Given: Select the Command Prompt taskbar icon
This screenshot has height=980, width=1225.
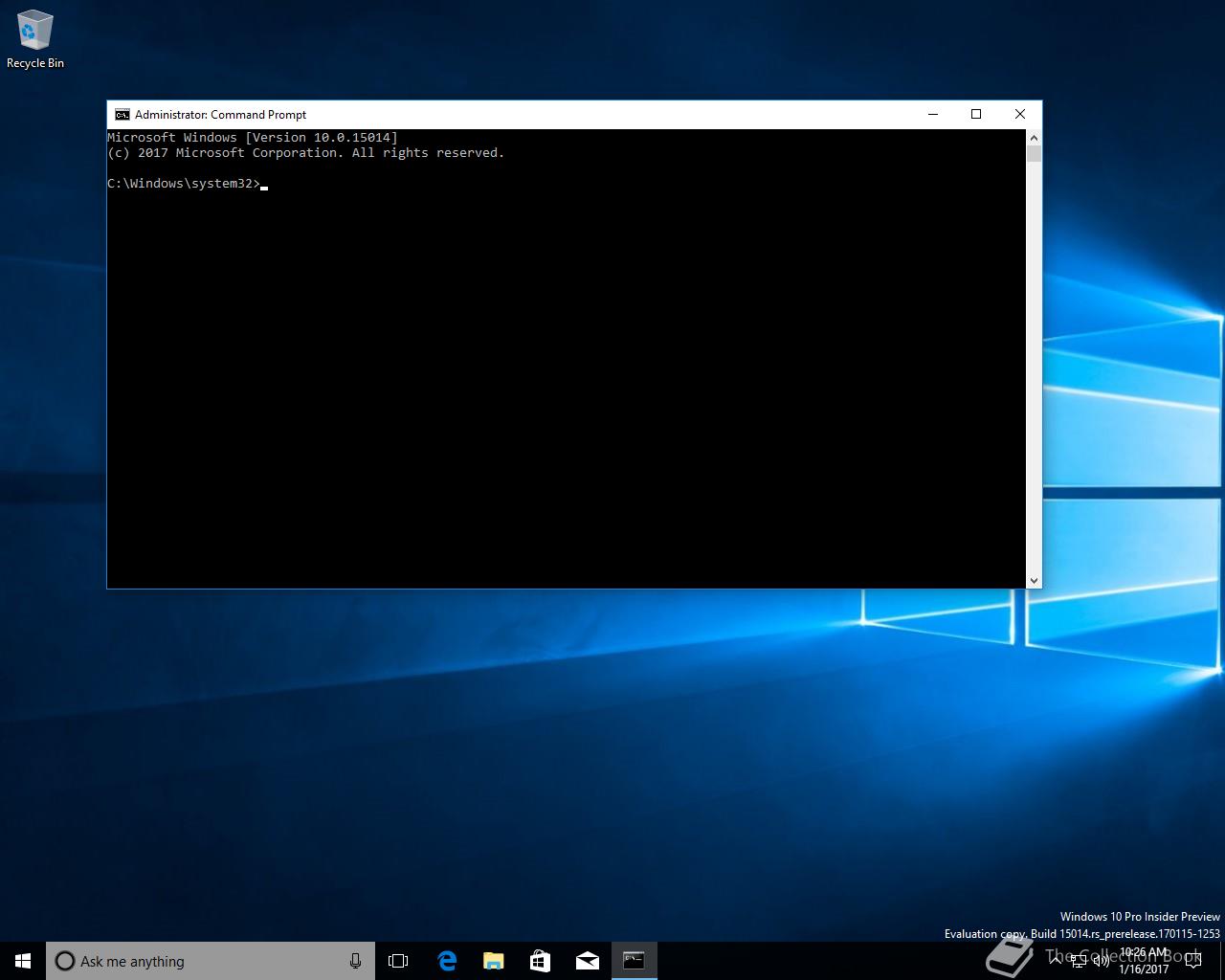Looking at the screenshot, I should [634, 961].
